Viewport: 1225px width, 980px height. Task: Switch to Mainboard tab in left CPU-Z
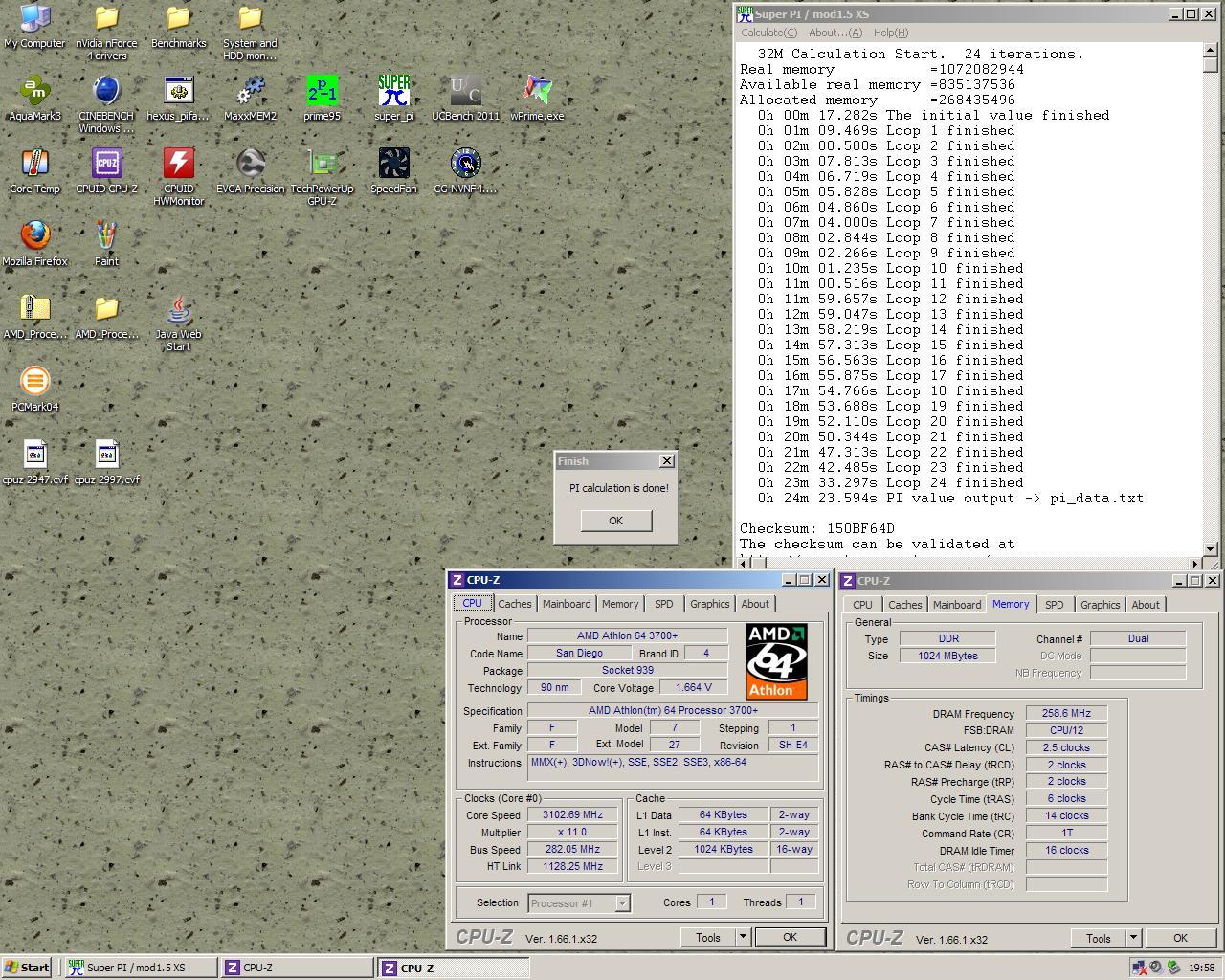point(567,604)
